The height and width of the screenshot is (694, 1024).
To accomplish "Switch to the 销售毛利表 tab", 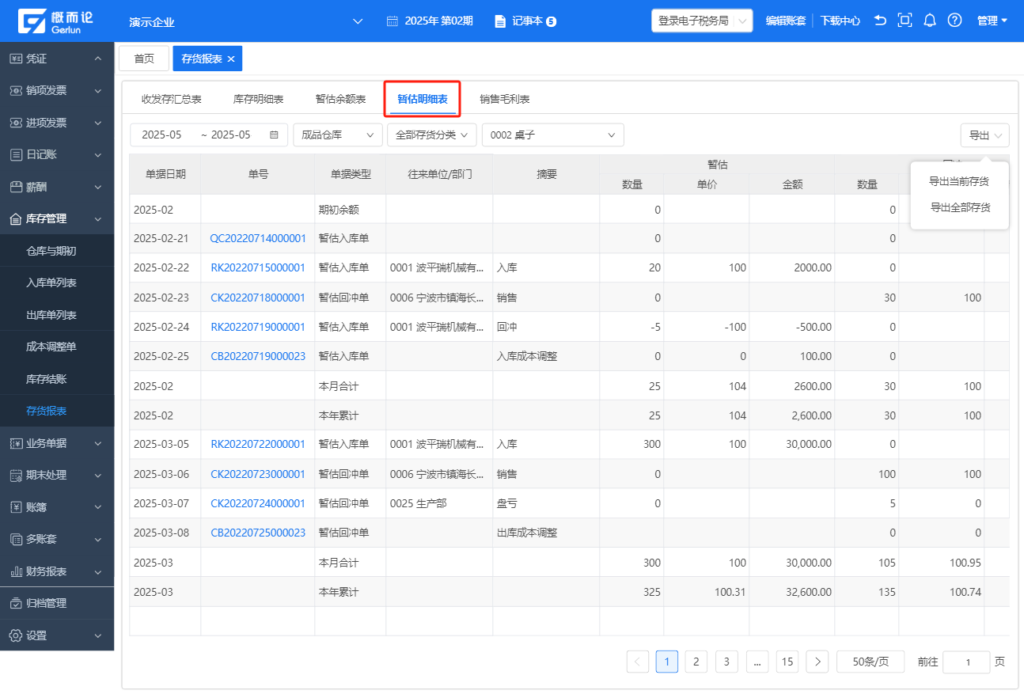I will pos(504,99).
